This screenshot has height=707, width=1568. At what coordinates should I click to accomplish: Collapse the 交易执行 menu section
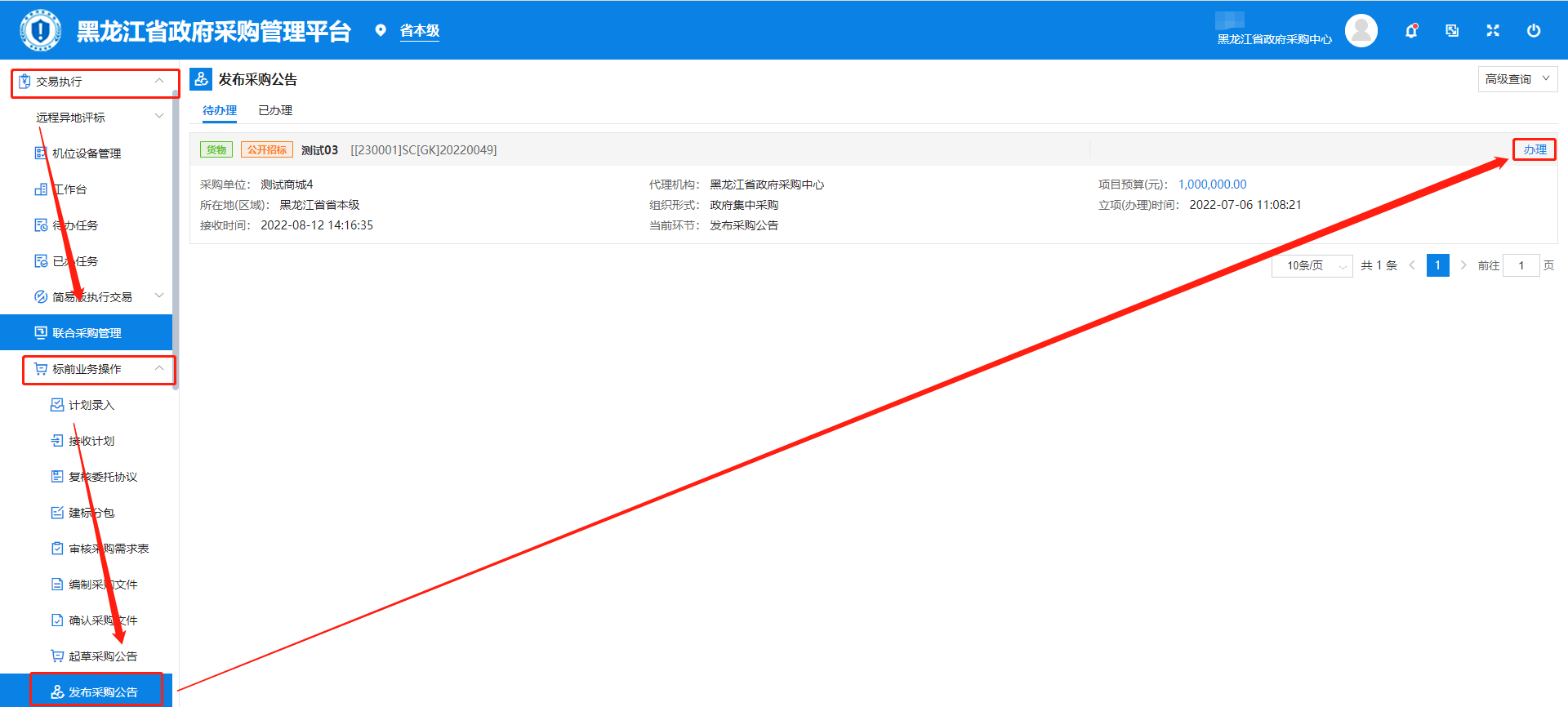pos(159,81)
